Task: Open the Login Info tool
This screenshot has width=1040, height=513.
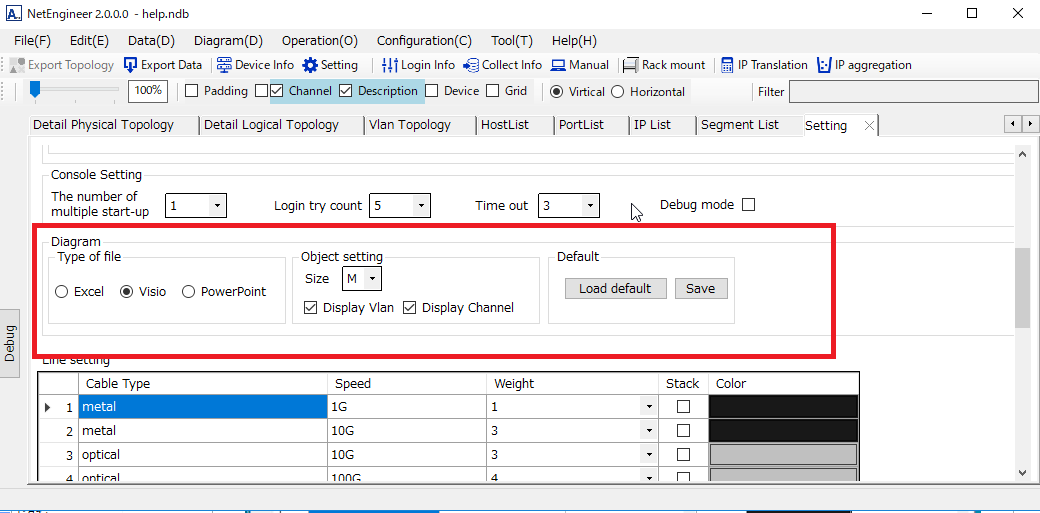Action: (390, 65)
